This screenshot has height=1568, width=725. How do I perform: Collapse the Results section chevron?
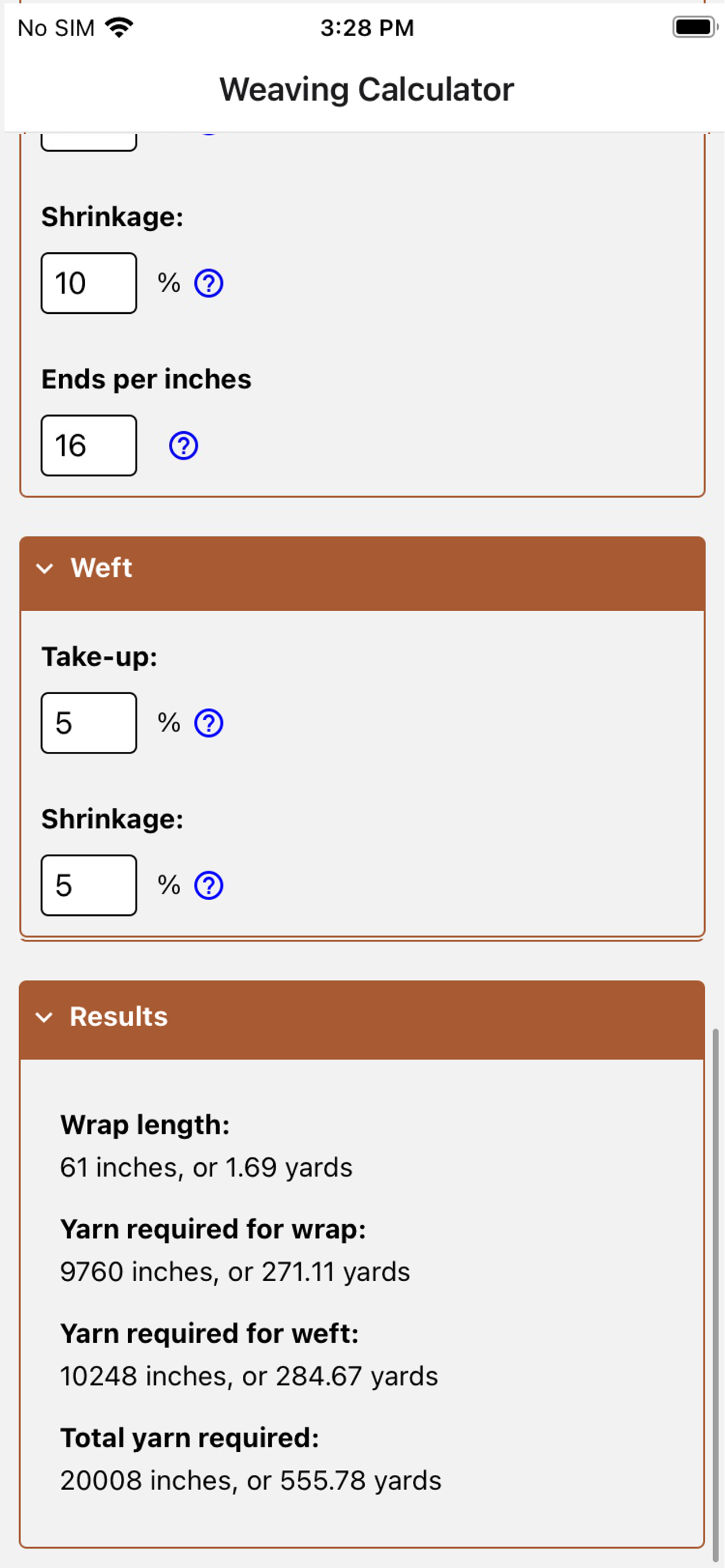point(44,1017)
